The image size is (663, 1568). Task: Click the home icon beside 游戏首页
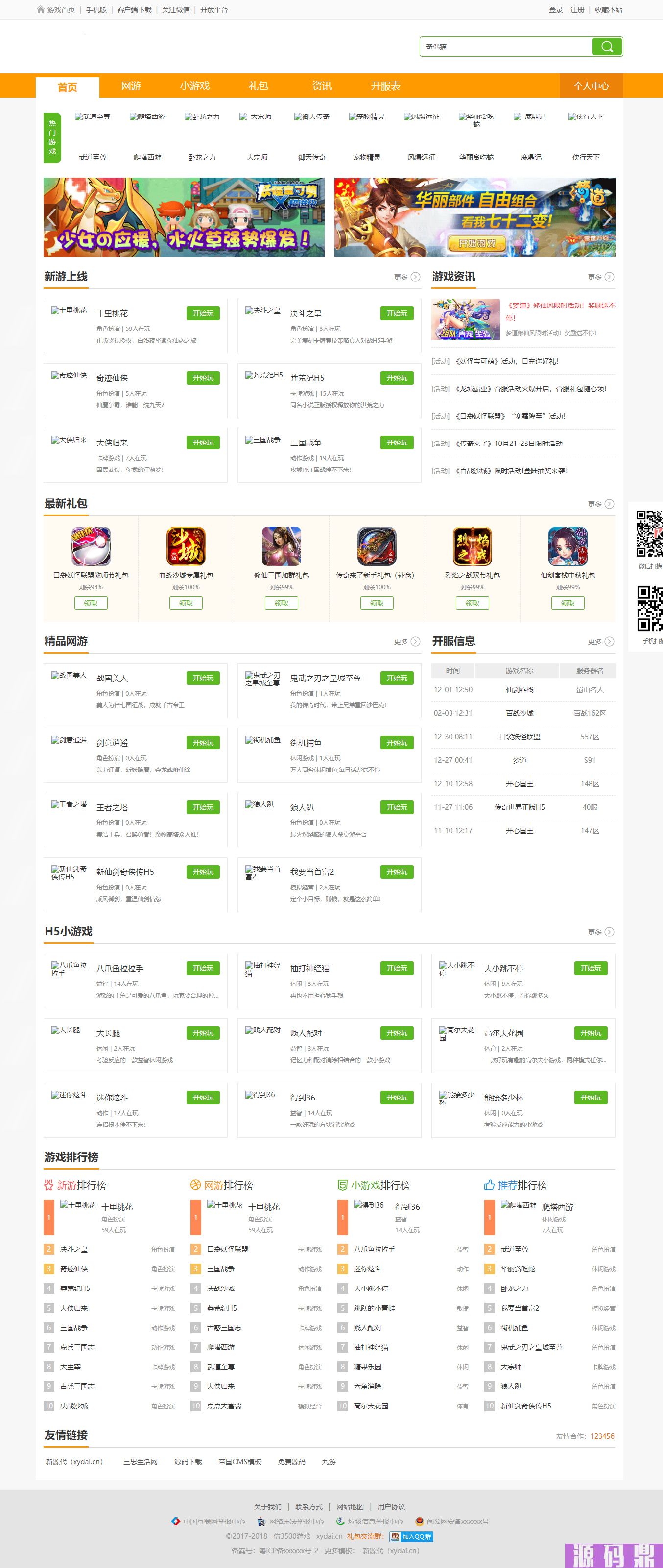(x=41, y=10)
